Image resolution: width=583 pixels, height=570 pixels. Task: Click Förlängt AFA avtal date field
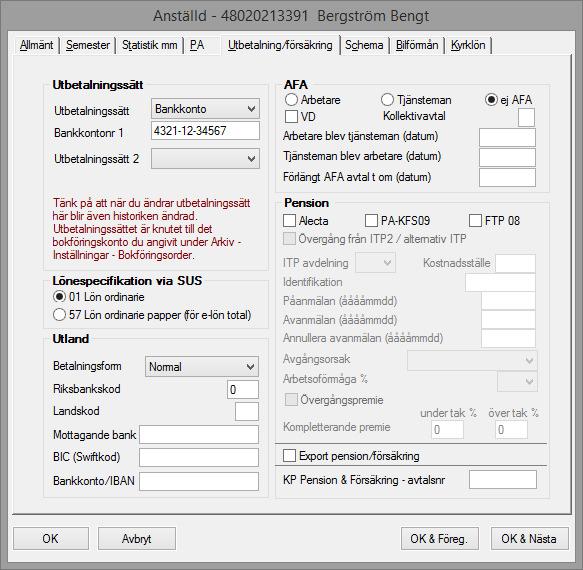click(507, 177)
